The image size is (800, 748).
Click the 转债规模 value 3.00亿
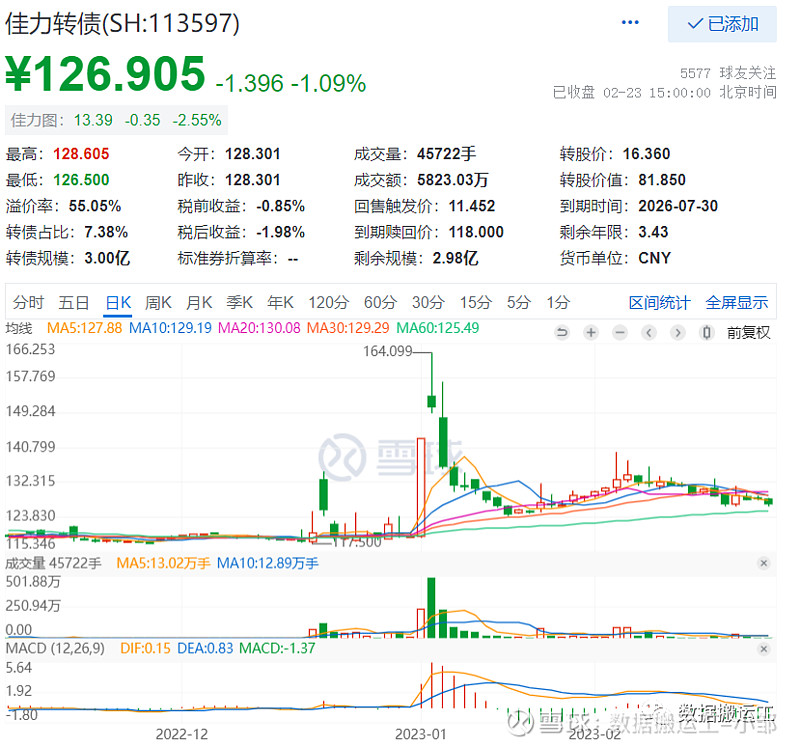(x=107, y=258)
